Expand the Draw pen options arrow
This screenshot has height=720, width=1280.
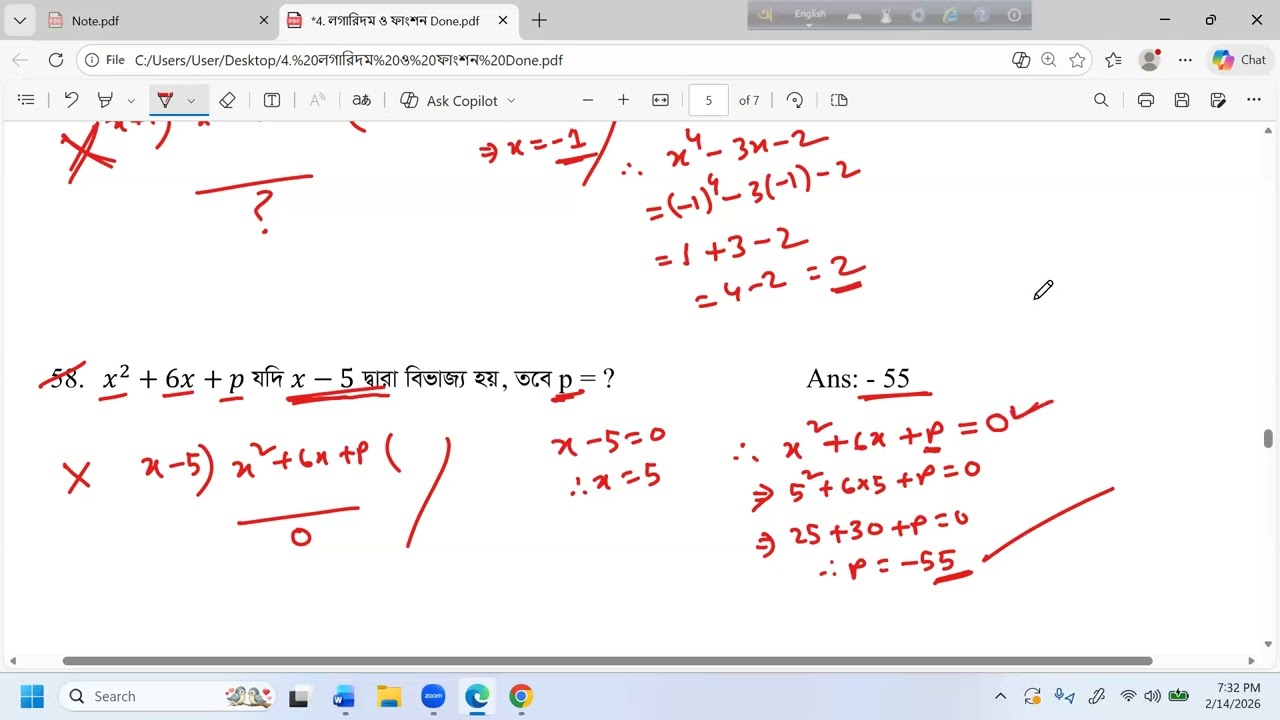[x=191, y=100]
